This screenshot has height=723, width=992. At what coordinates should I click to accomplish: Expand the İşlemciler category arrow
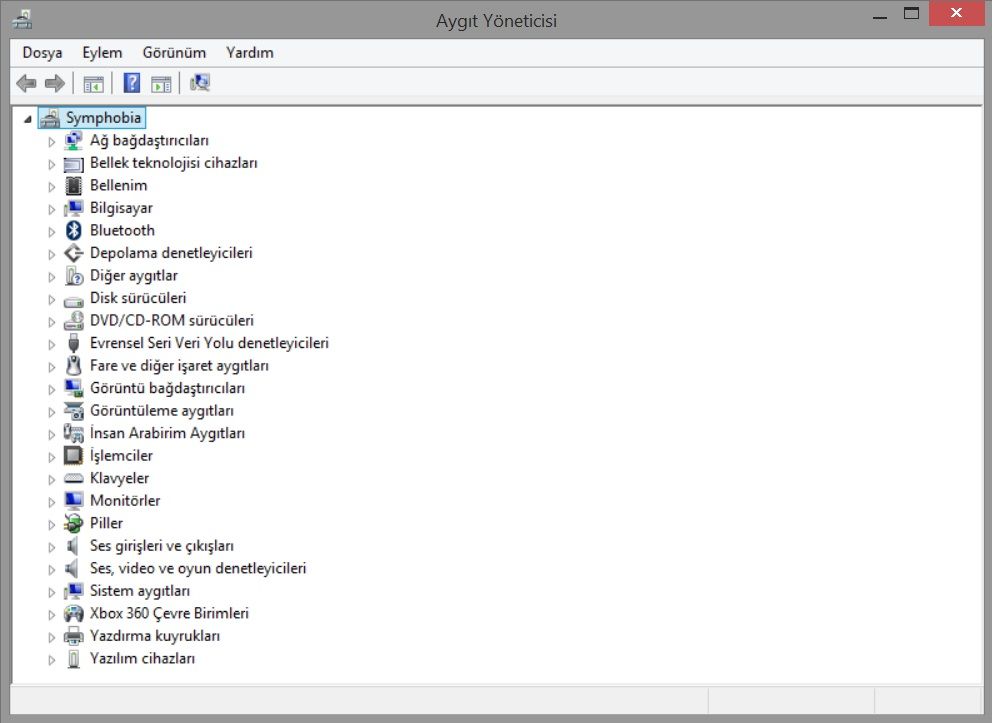[x=51, y=457]
